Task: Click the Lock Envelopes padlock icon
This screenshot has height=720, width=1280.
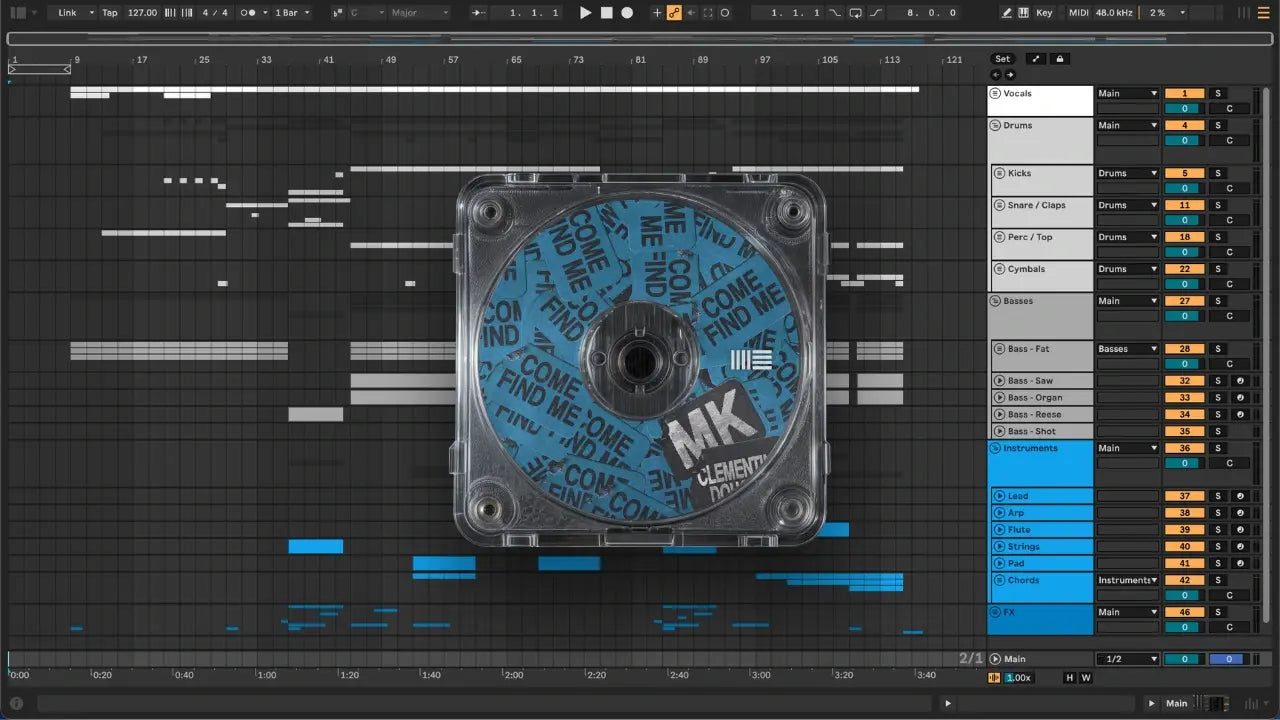Action: [1059, 59]
